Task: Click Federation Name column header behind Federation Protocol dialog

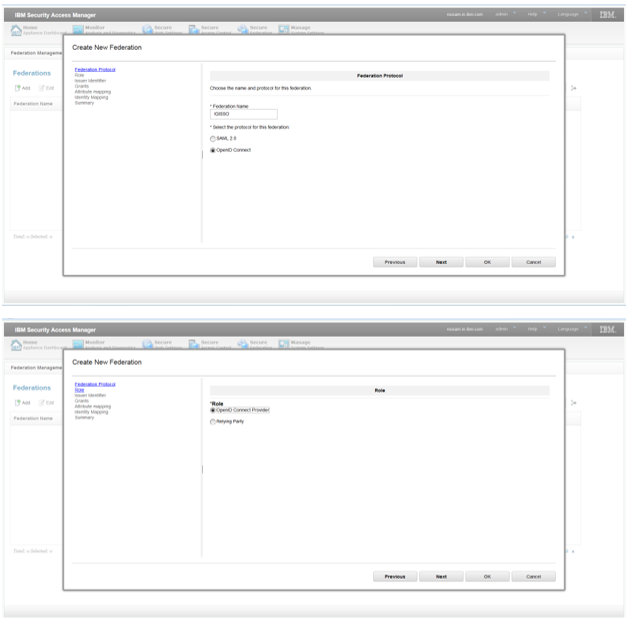Action: tap(33, 104)
